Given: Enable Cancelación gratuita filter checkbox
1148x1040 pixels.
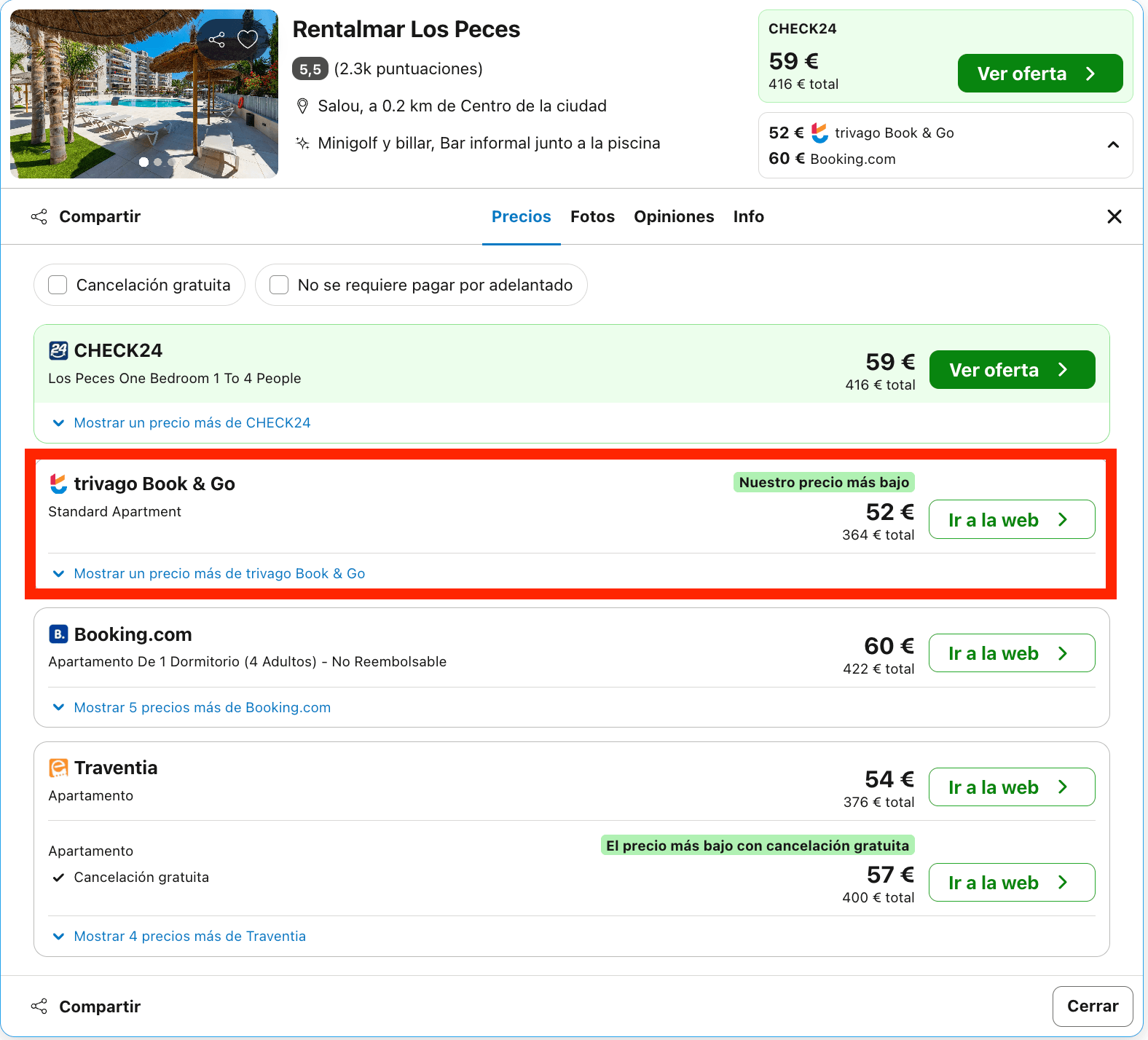Looking at the screenshot, I should point(58,285).
